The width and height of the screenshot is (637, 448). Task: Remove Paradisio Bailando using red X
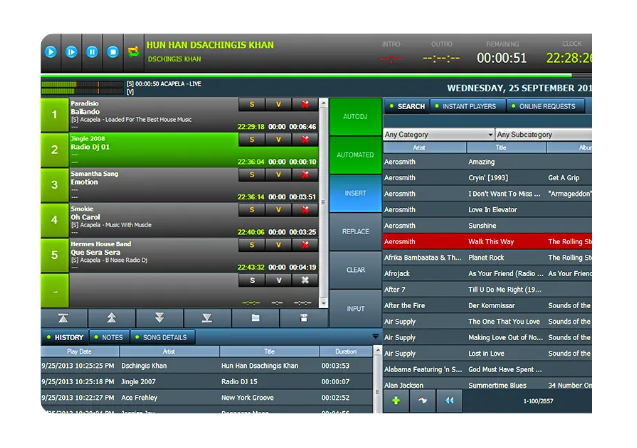click(x=305, y=105)
